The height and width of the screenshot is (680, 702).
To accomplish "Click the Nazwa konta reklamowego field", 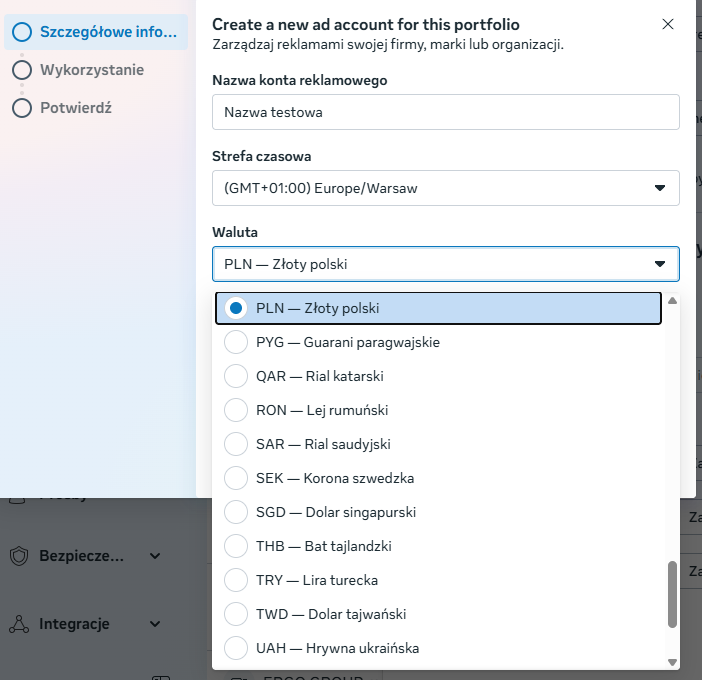I will (445, 112).
